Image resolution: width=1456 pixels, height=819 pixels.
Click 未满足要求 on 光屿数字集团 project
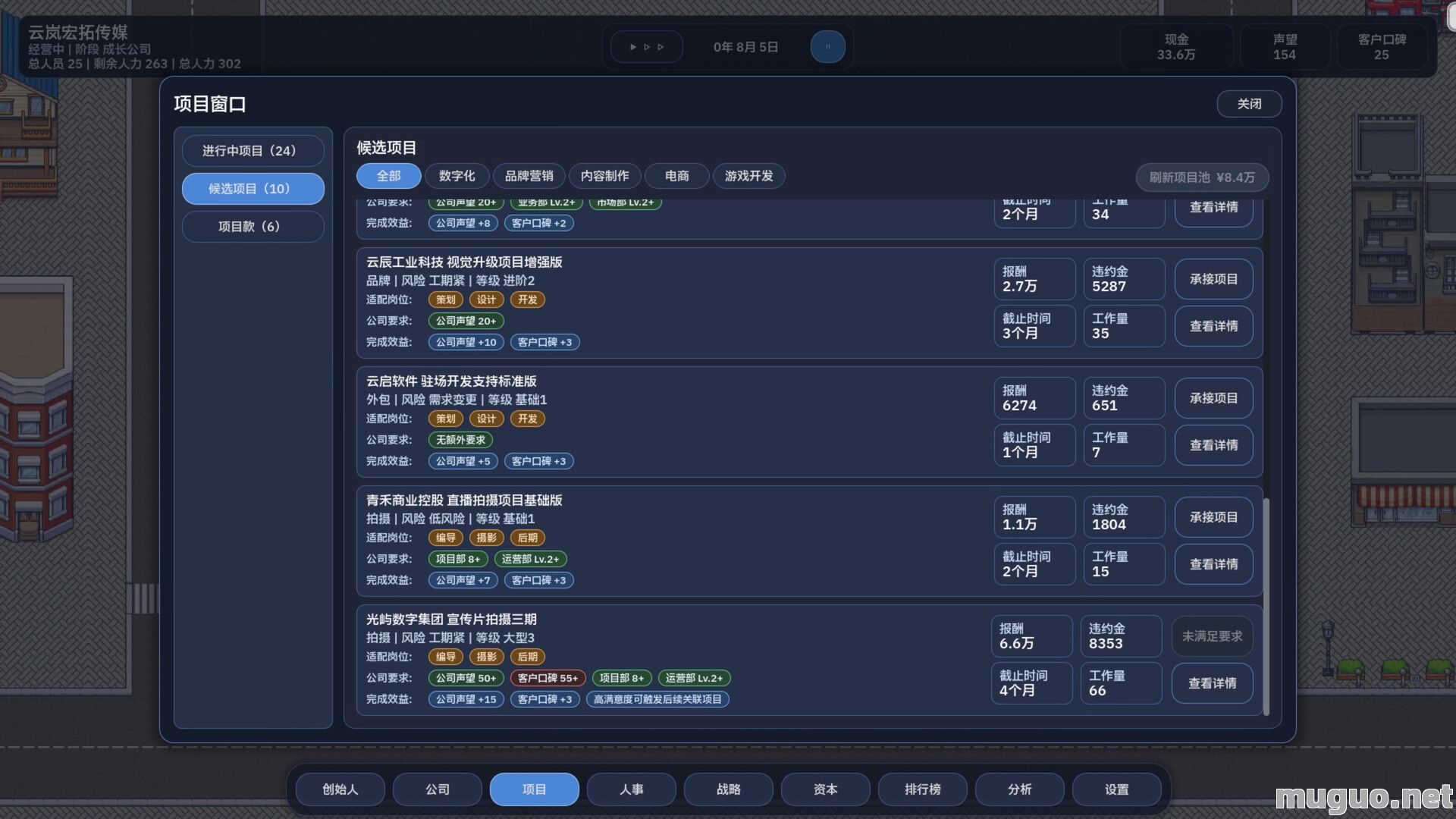[x=1212, y=636]
